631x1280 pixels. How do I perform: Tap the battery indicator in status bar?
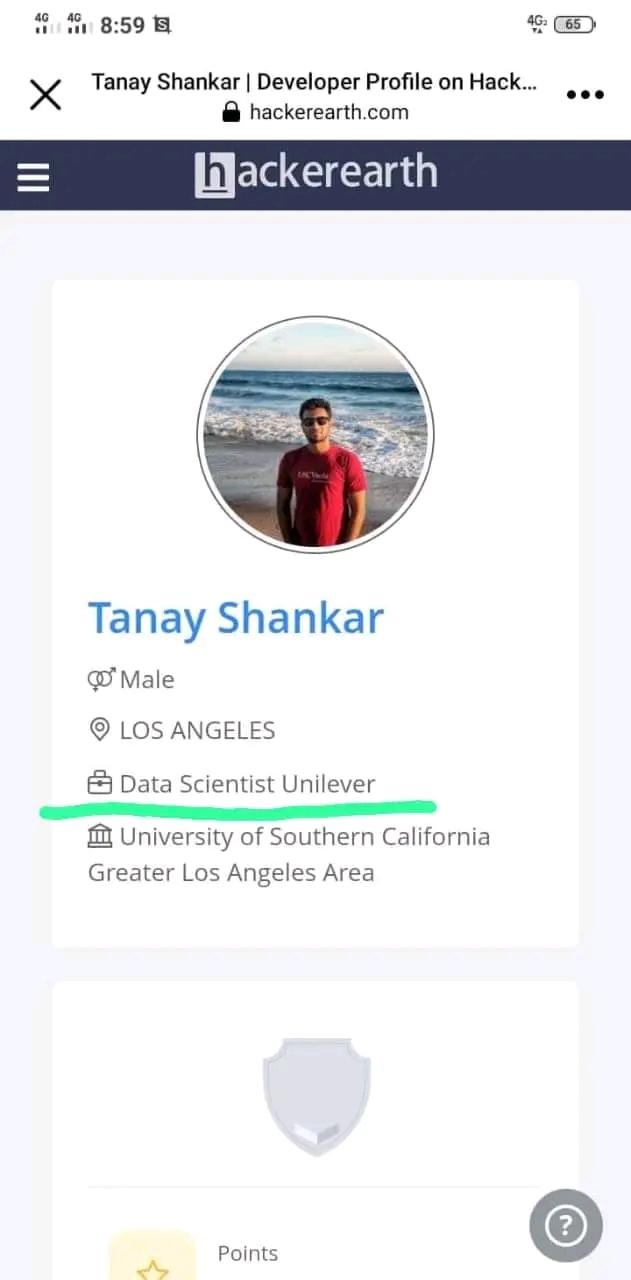pos(573,24)
